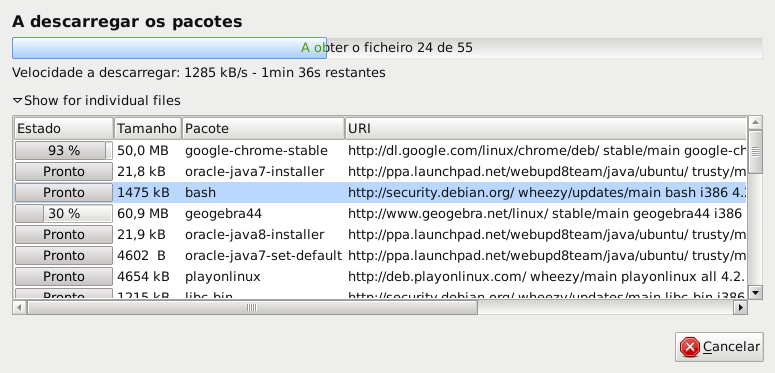Viewport: 775px width, 373px height.
Task: Click the URI column header
Action: (545, 128)
